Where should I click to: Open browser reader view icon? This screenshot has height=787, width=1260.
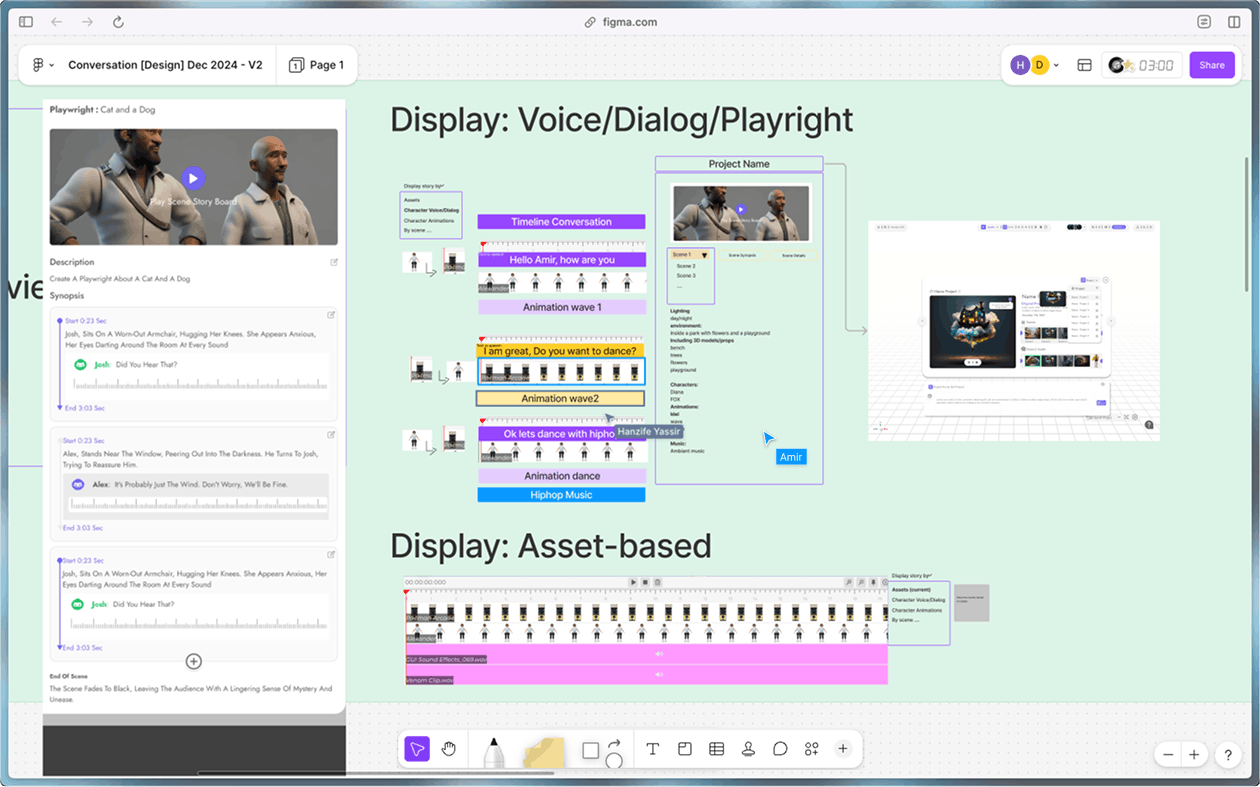coord(1204,22)
